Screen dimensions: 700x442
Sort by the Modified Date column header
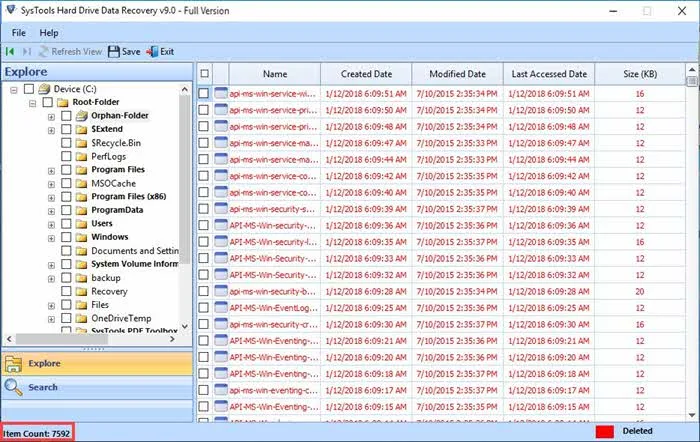[x=458, y=74]
